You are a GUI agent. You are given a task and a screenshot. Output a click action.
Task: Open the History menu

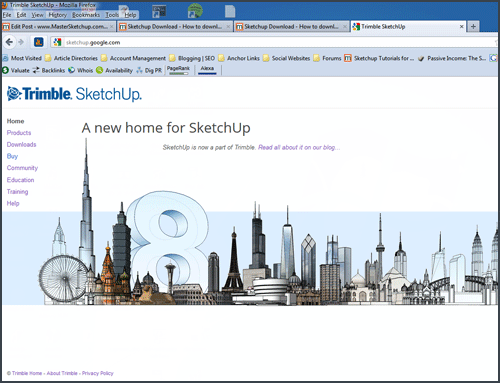(58, 15)
